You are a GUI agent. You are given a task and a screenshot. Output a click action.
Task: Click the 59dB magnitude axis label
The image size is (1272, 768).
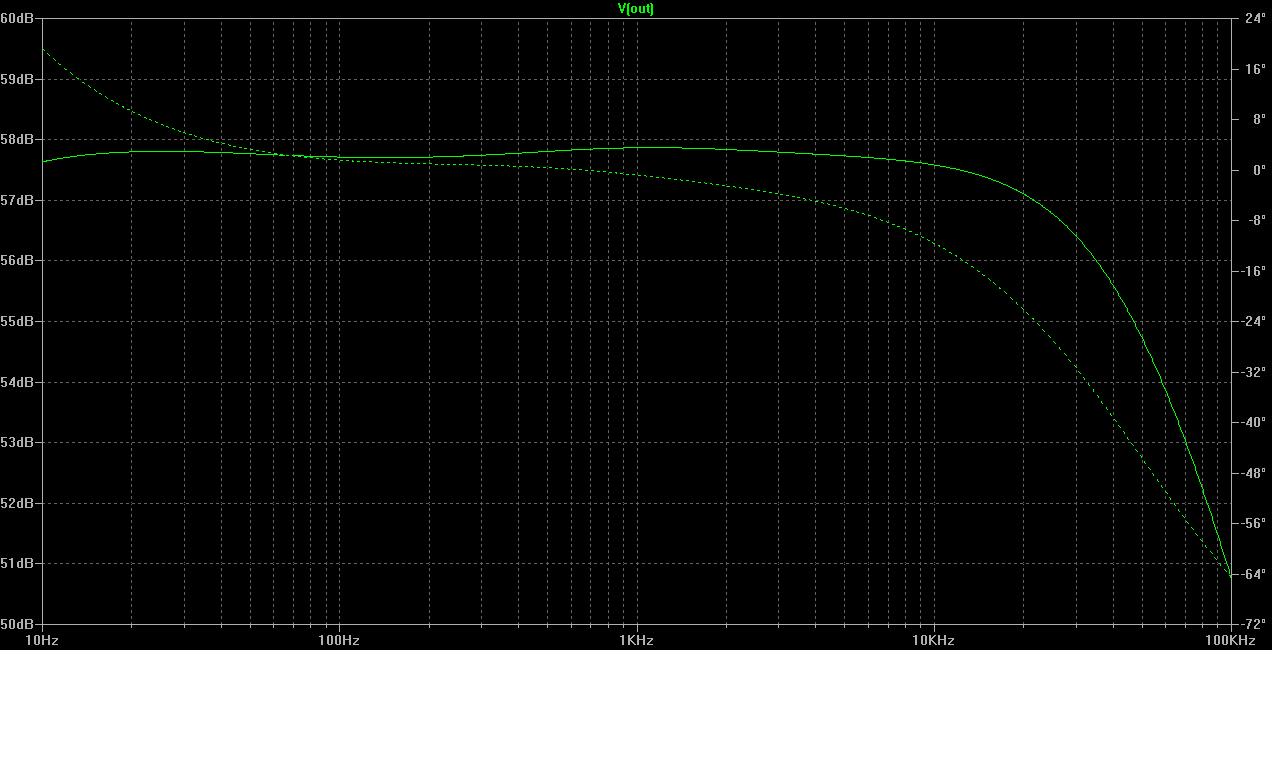[x=17, y=79]
